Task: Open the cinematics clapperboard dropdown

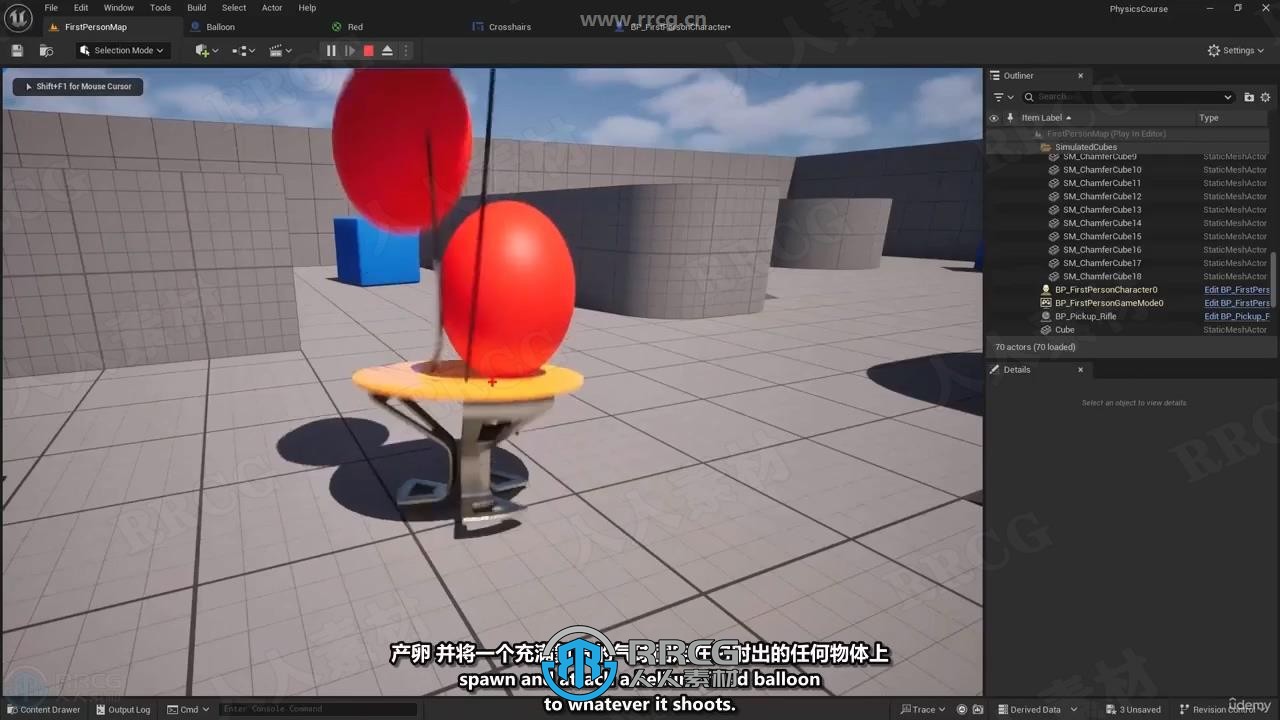Action: point(280,50)
